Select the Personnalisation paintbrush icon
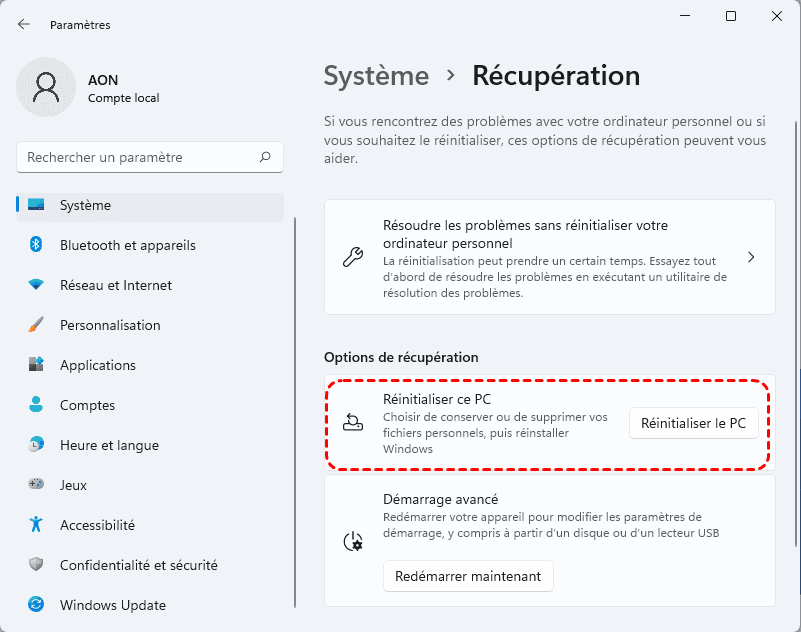This screenshot has width=801, height=632. [x=36, y=325]
